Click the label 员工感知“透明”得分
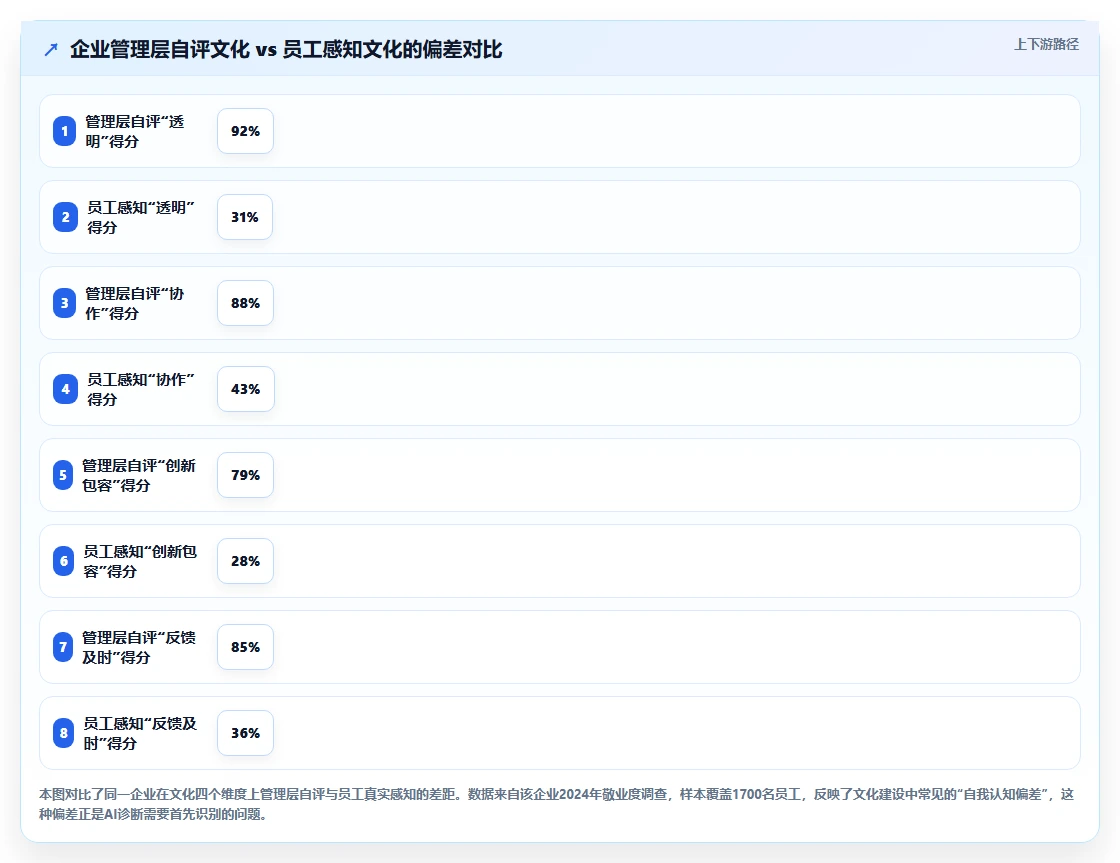1120x863 pixels. pos(141,217)
